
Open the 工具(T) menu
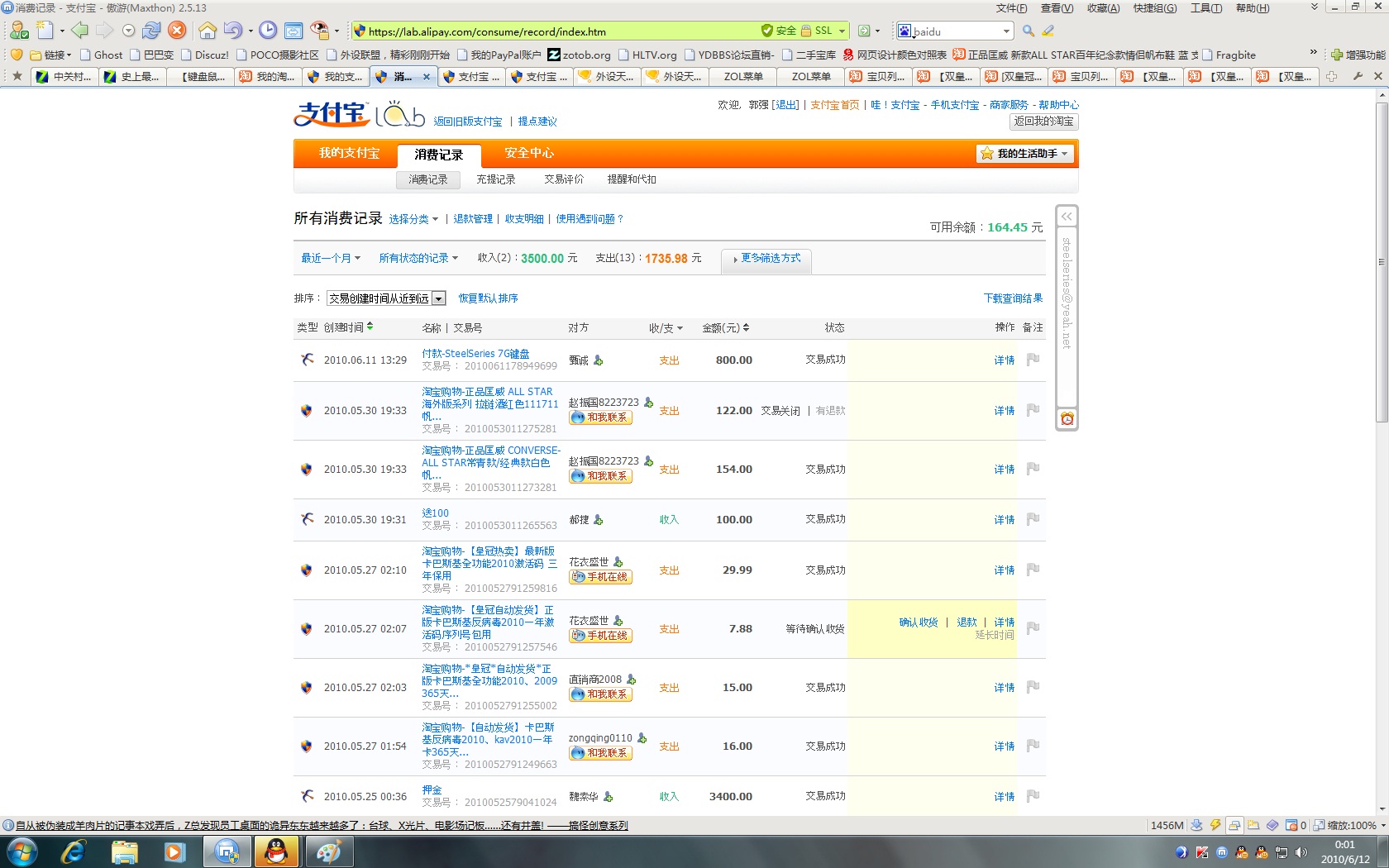point(1206,7)
